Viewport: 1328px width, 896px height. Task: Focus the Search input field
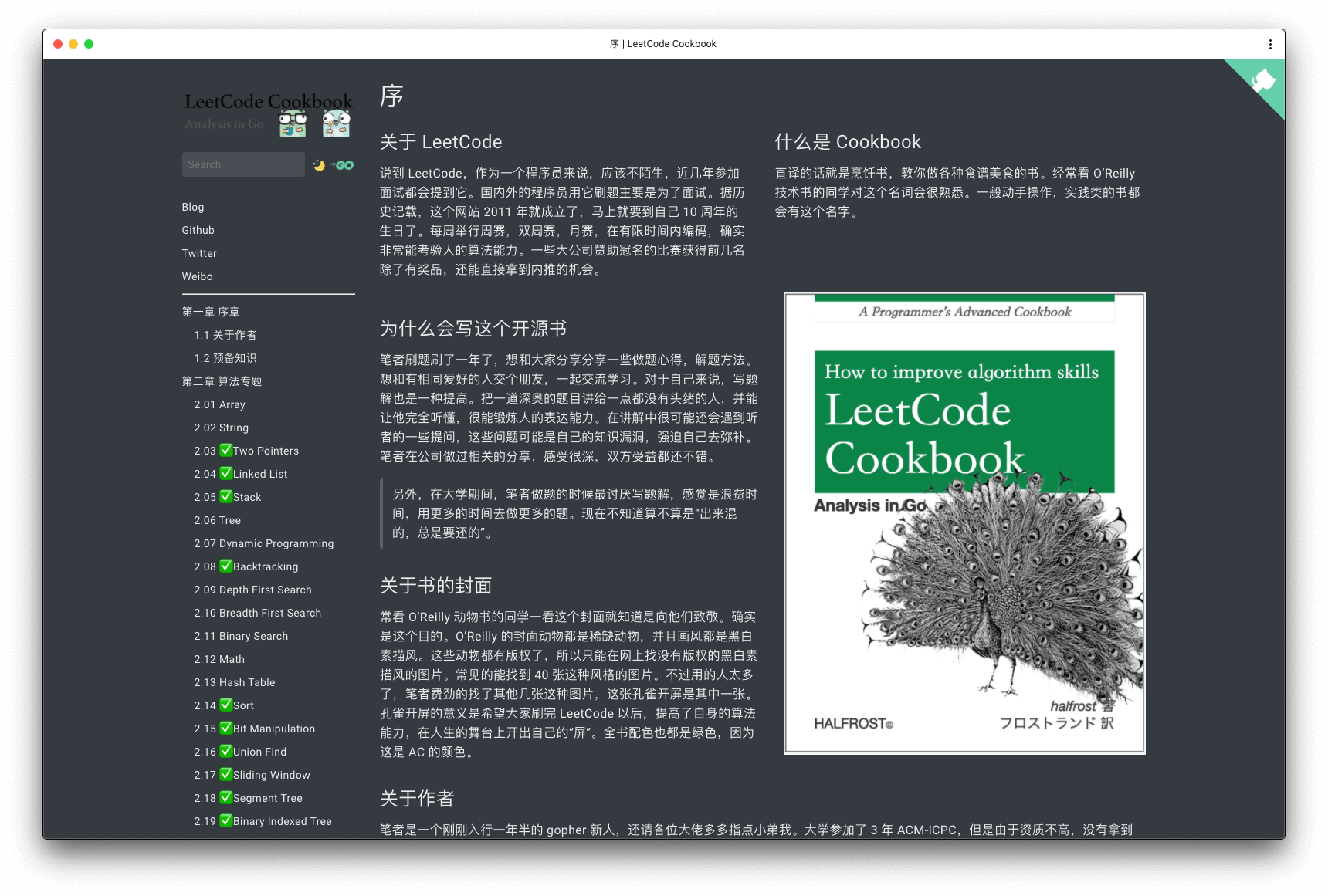(243, 164)
